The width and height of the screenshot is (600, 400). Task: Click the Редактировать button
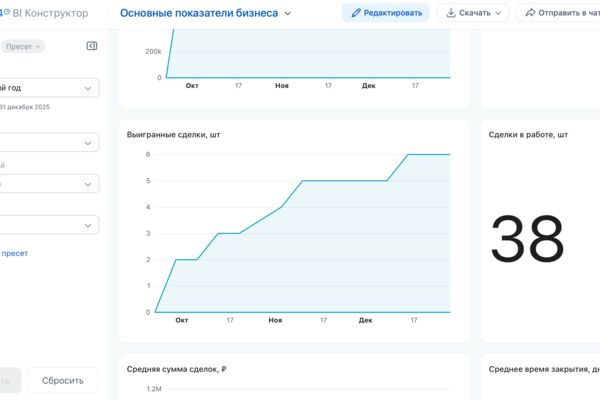pyautogui.click(x=386, y=13)
